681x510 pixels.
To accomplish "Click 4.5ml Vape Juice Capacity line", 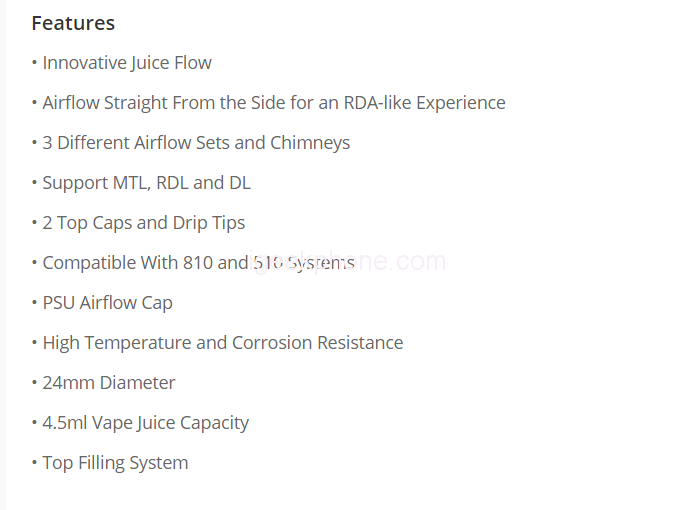I will tap(145, 423).
